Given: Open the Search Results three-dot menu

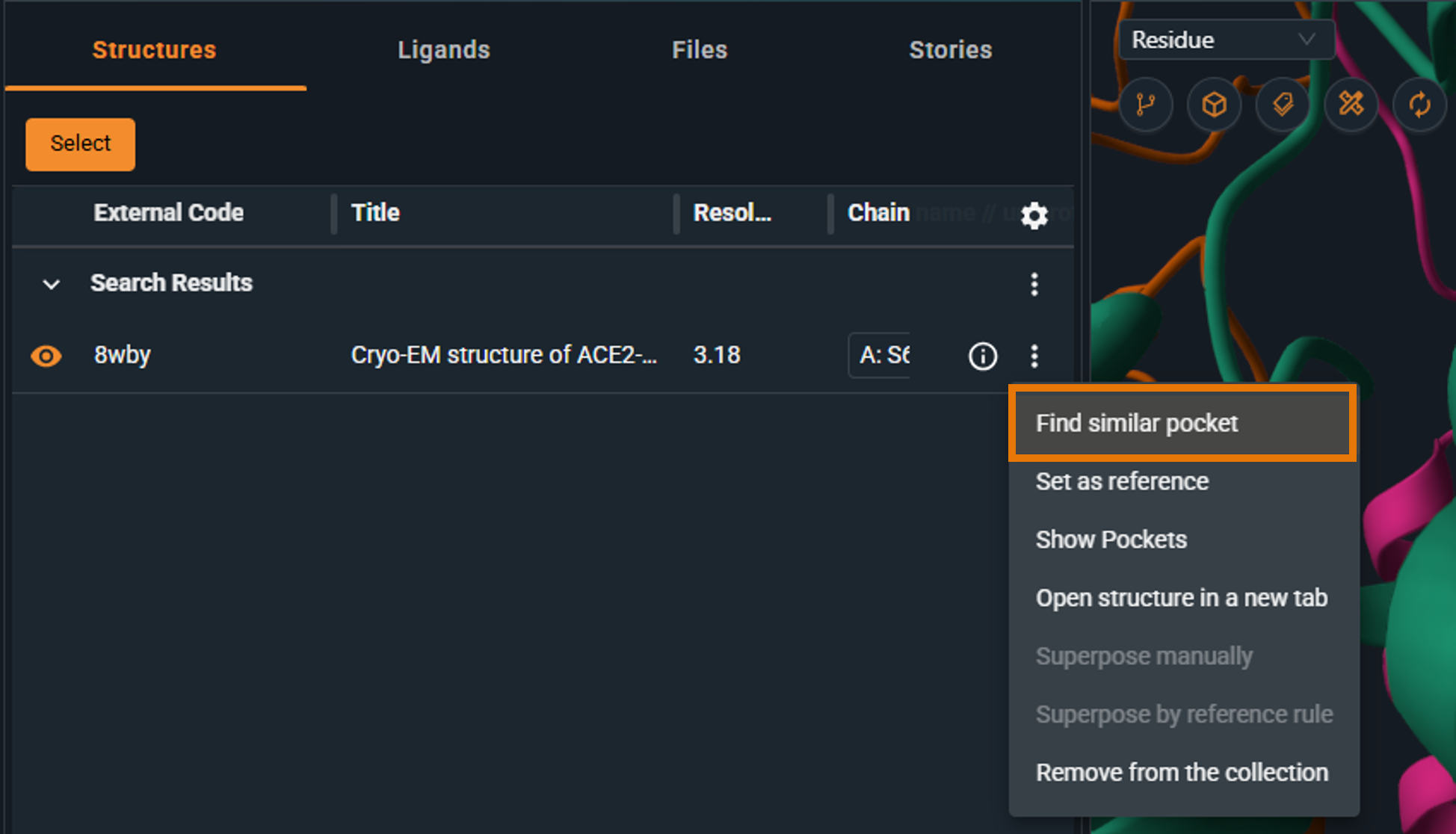Looking at the screenshot, I should (1034, 284).
